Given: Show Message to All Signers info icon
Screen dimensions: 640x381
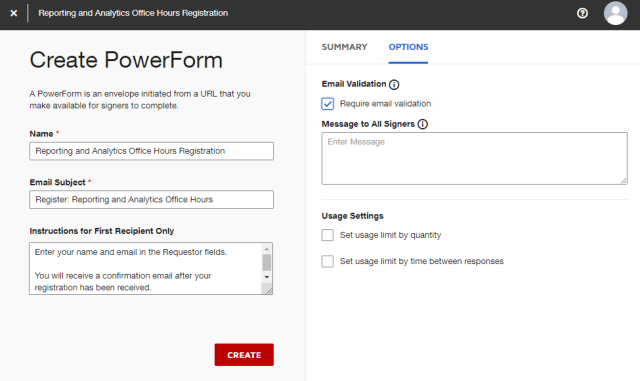Looking at the screenshot, I should point(422,124).
